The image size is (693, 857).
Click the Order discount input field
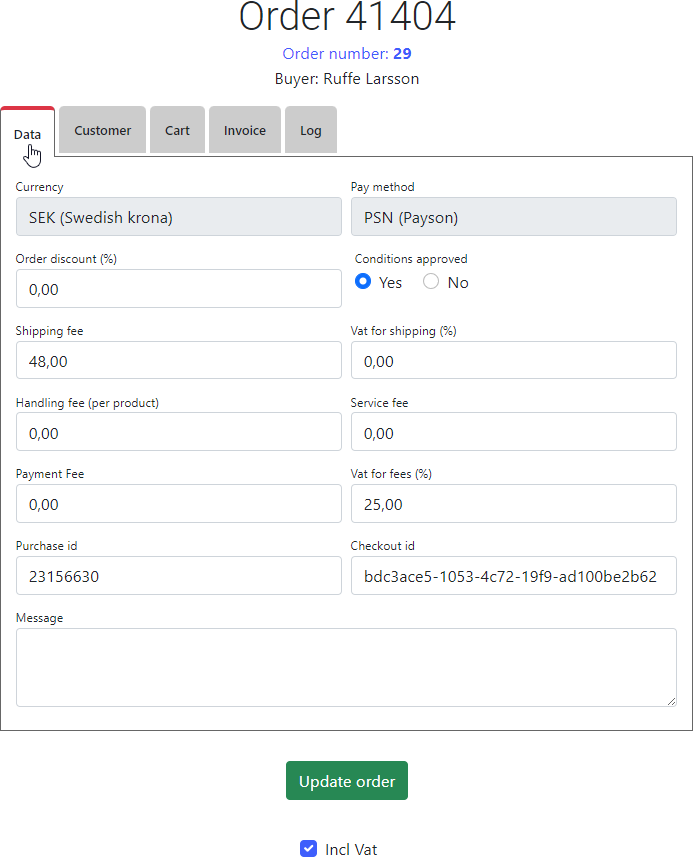[x=179, y=289]
